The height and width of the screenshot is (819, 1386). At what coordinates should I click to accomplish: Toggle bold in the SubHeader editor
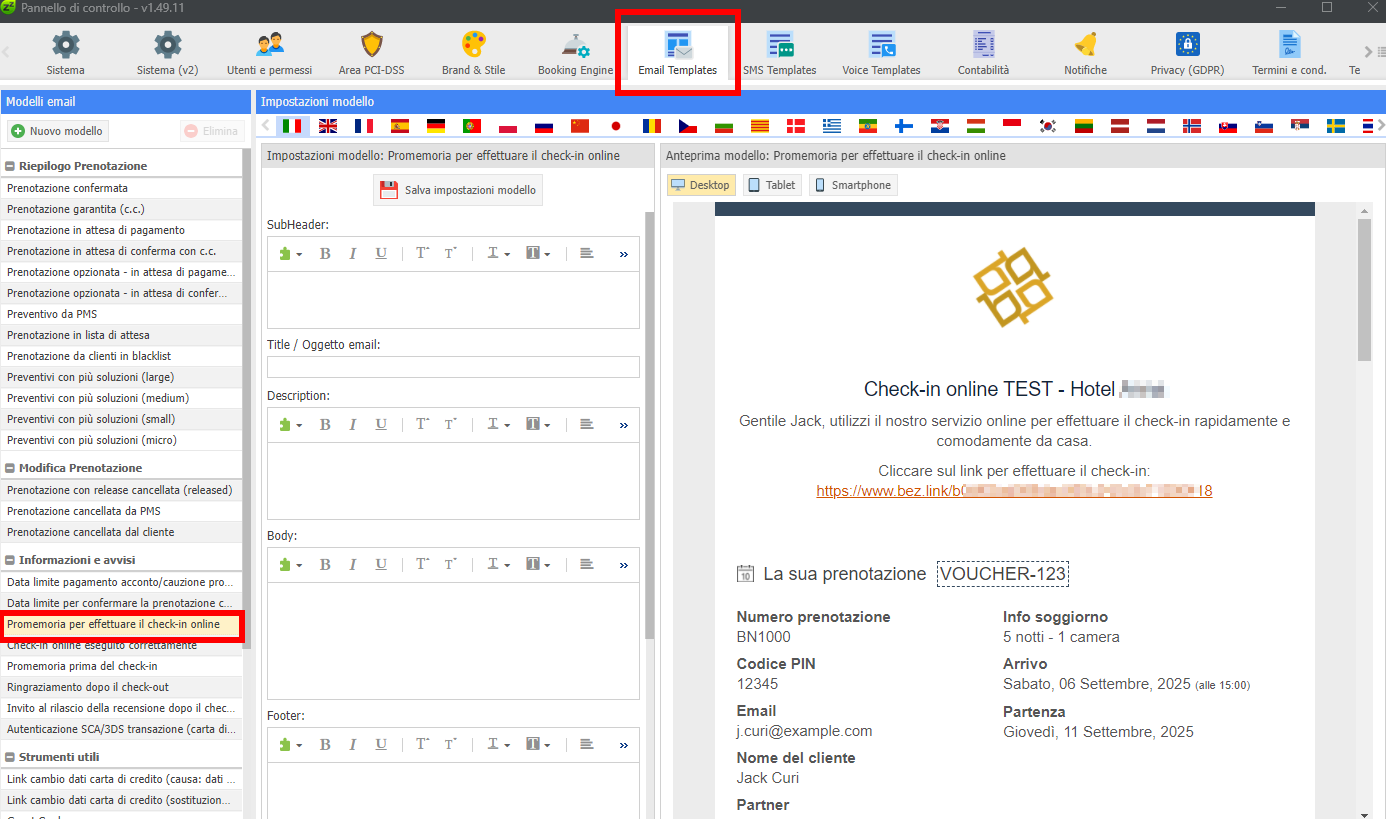click(x=325, y=254)
